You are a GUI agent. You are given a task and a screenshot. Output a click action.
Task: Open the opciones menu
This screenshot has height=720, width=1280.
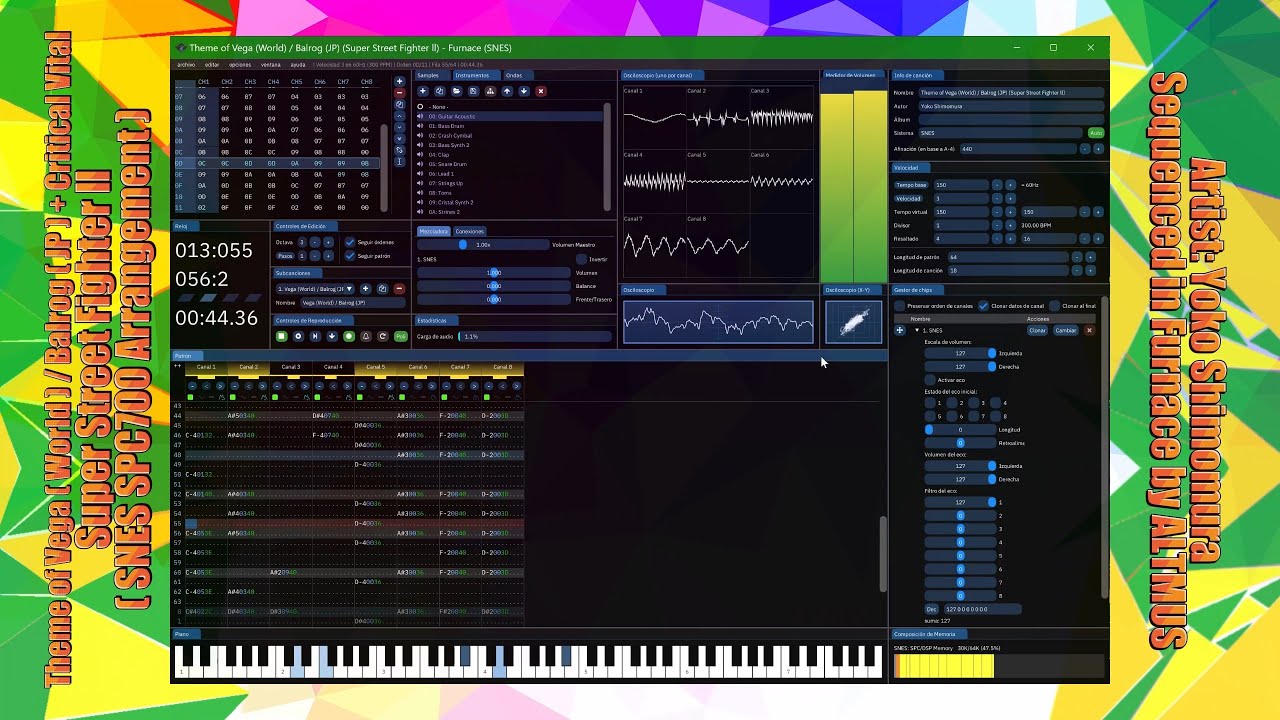point(240,64)
